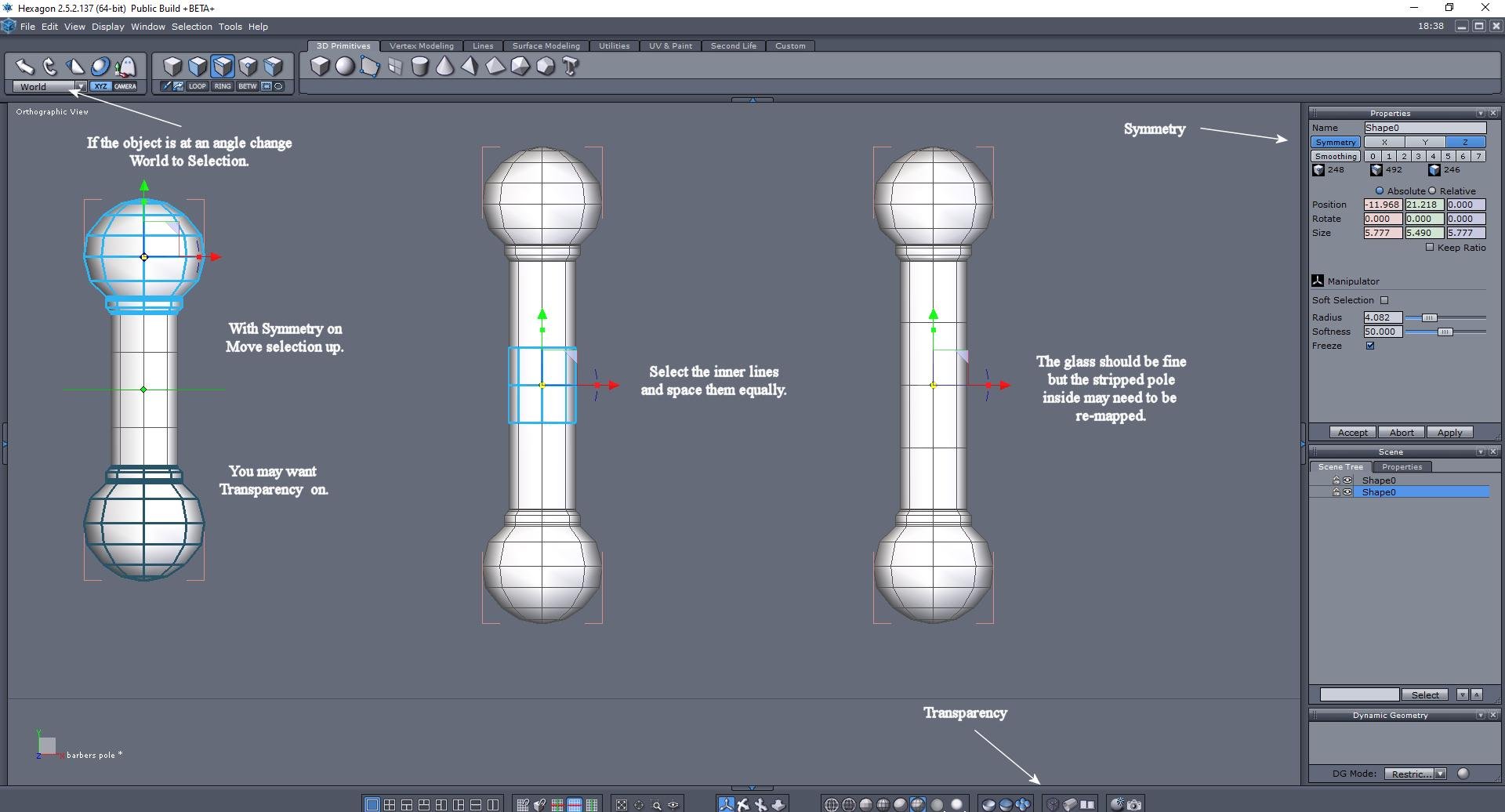Open the Selection menu
Screen dimensions: 1505x812
[x=192, y=27]
